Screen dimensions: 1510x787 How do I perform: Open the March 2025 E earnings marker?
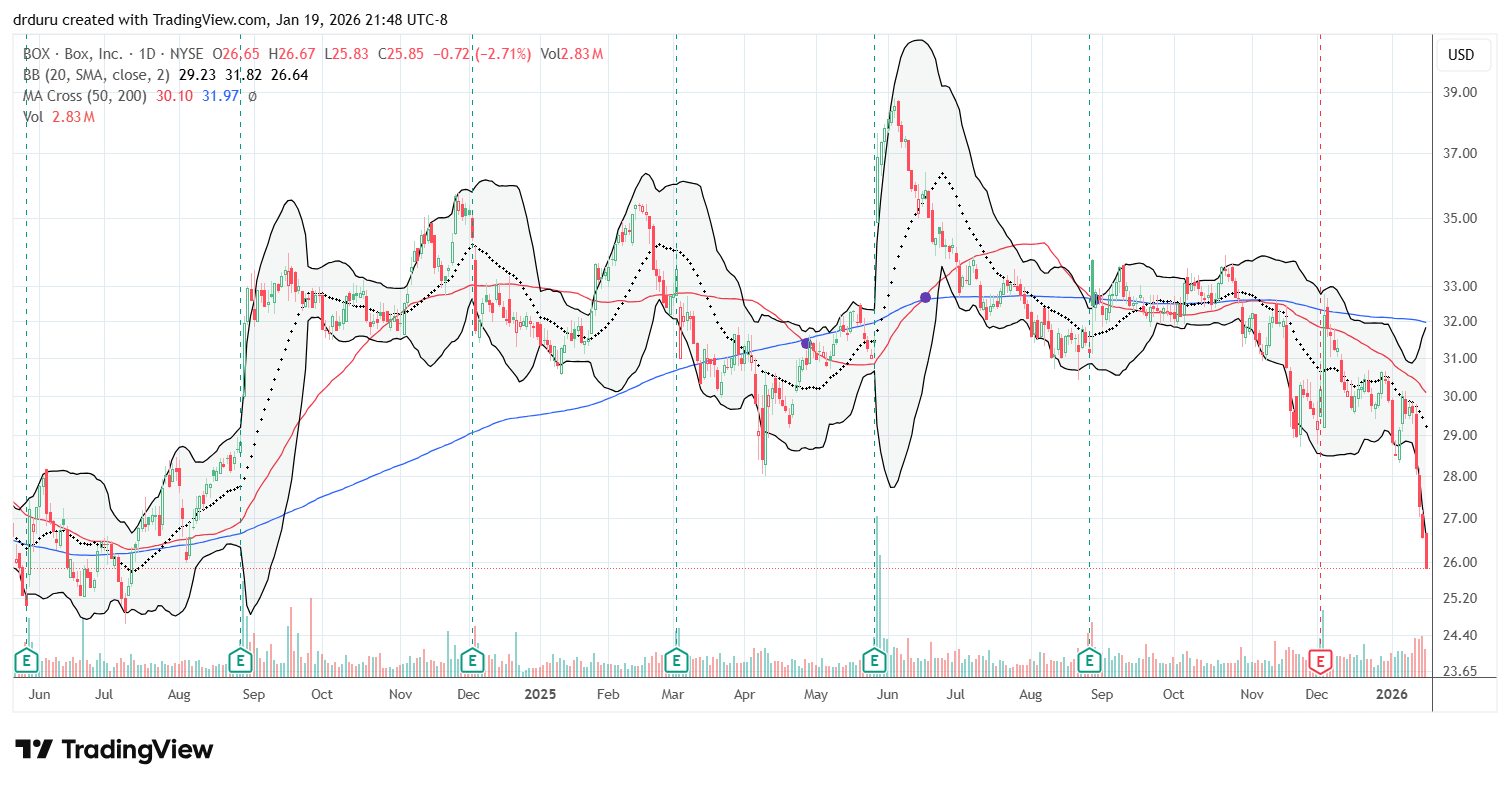point(676,660)
